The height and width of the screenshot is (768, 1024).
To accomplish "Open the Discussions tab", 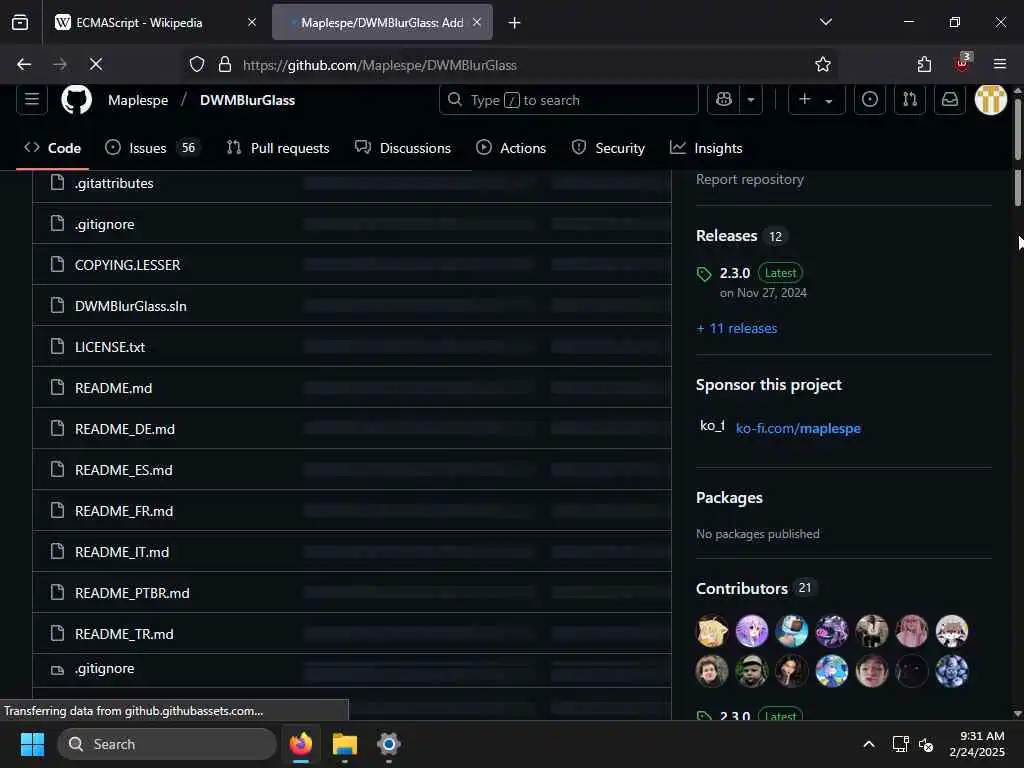I will 403,148.
